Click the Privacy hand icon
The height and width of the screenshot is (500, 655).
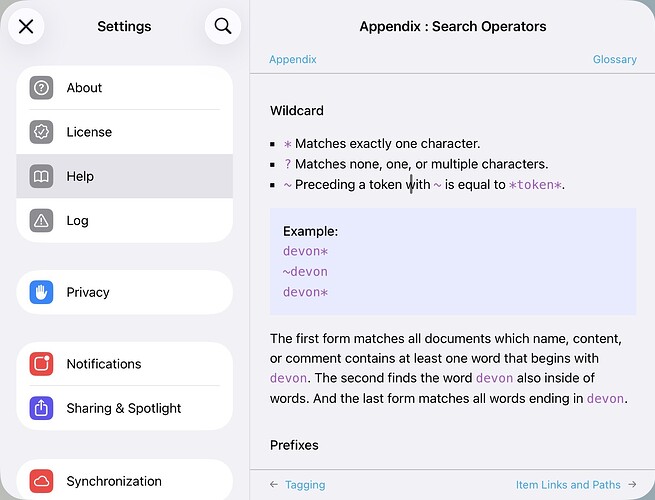click(x=41, y=292)
